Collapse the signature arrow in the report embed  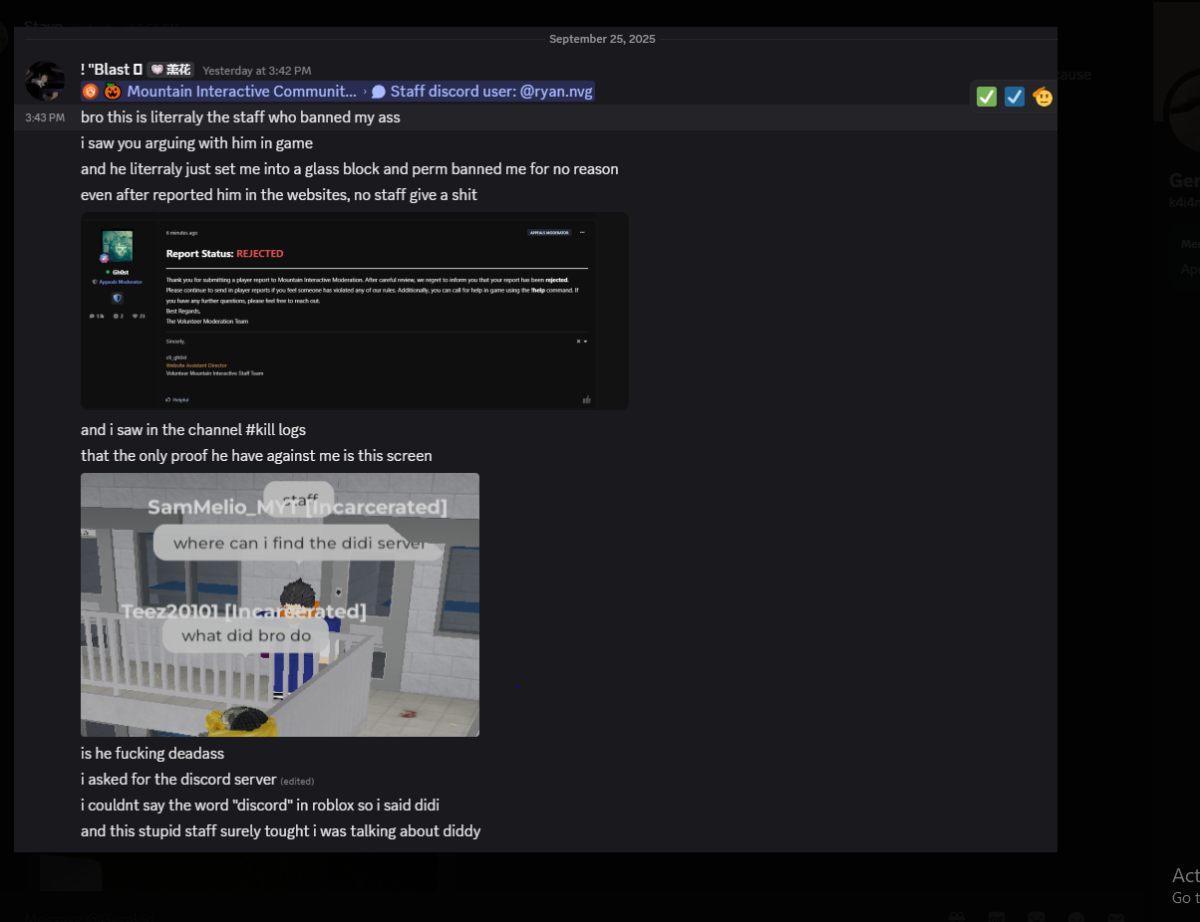pos(585,341)
